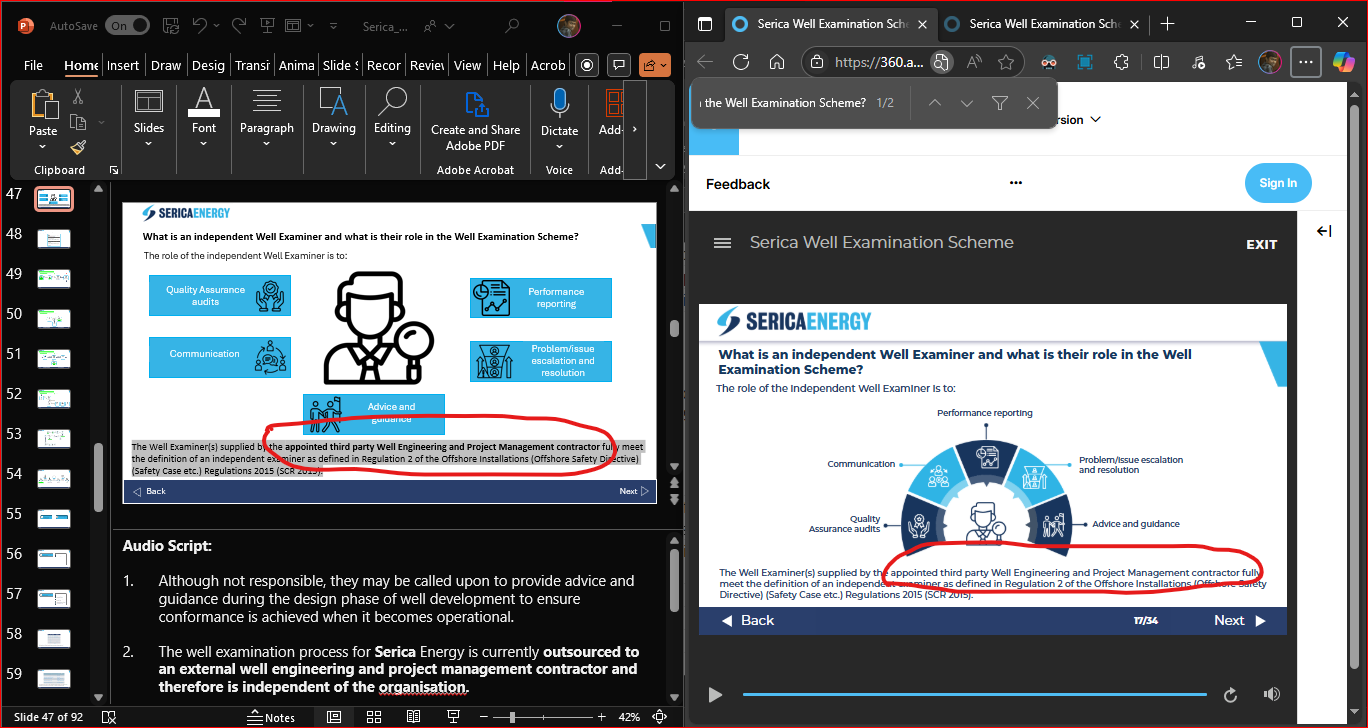This screenshot has height=728, width=1368.
Task: Open find options filter icon
Action: (1000, 103)
